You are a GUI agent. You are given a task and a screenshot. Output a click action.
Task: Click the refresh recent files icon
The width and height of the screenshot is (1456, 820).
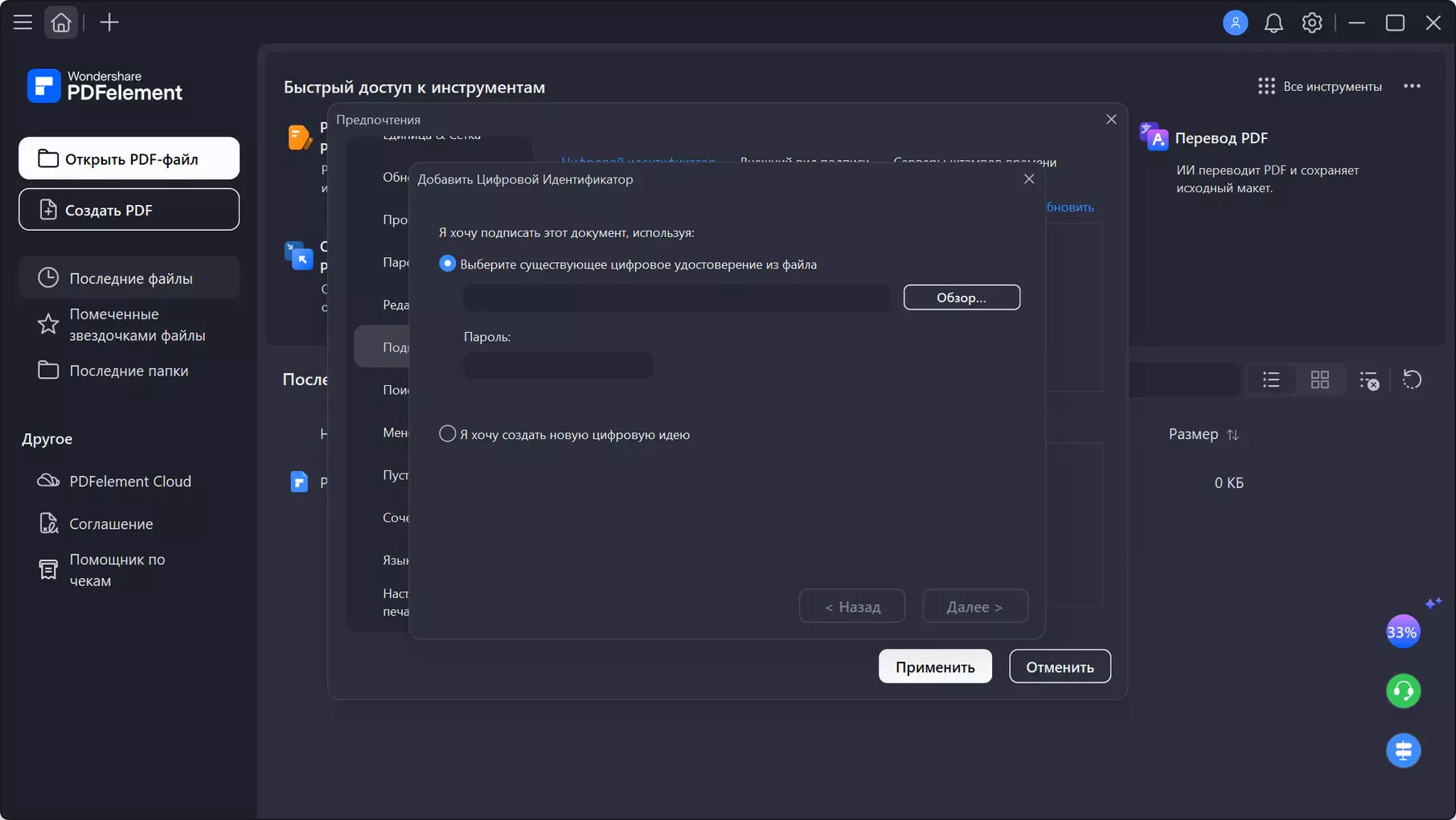click(x=1412, y=379)
